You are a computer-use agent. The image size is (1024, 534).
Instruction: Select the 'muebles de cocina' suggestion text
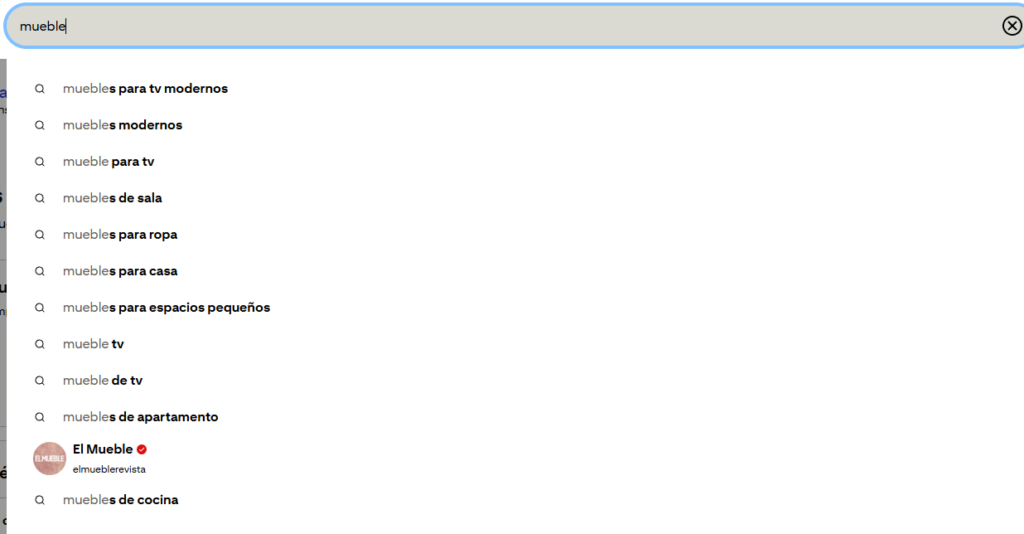[121, 500]
